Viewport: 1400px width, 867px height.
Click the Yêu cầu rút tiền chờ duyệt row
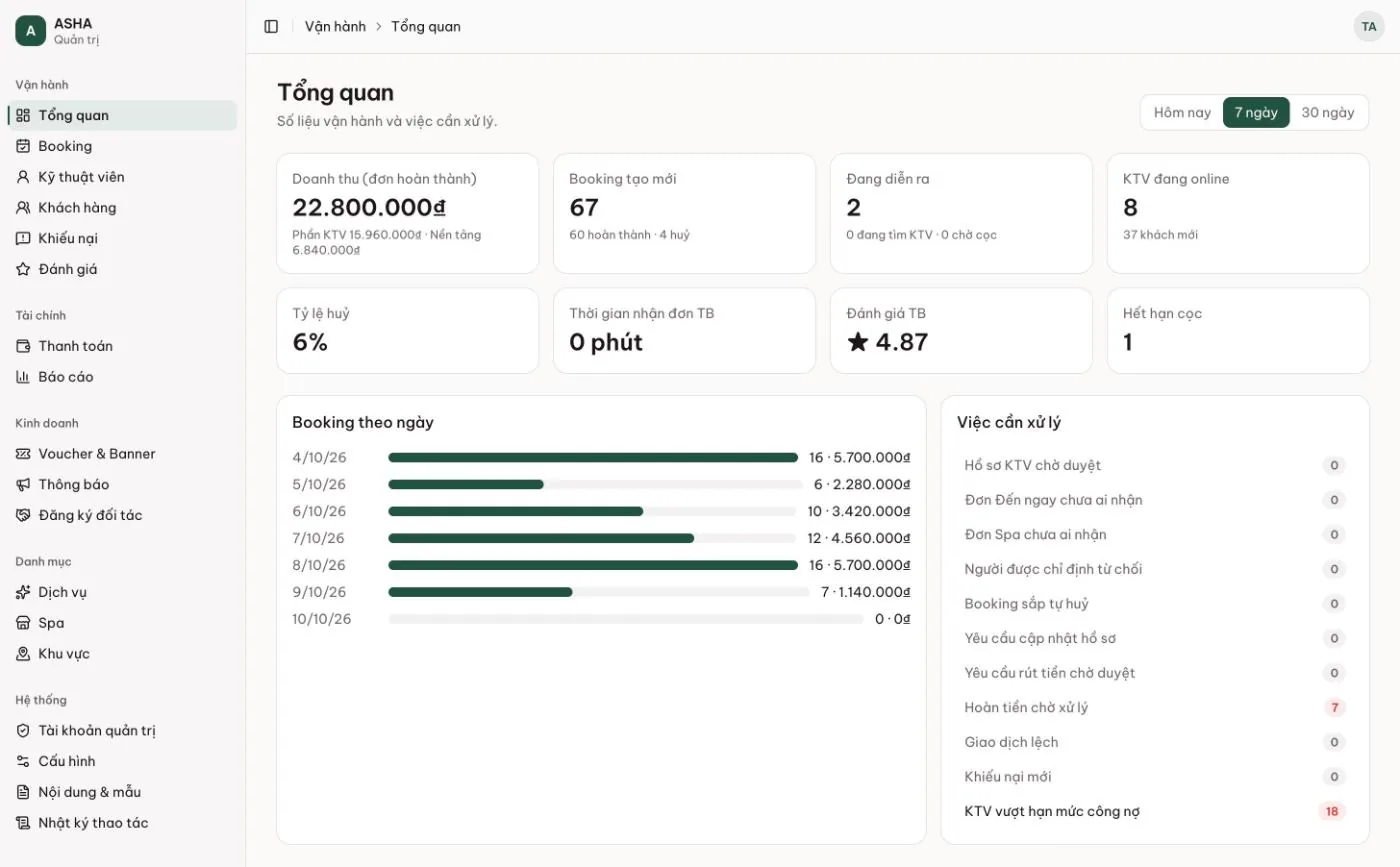coord(1155,673)
